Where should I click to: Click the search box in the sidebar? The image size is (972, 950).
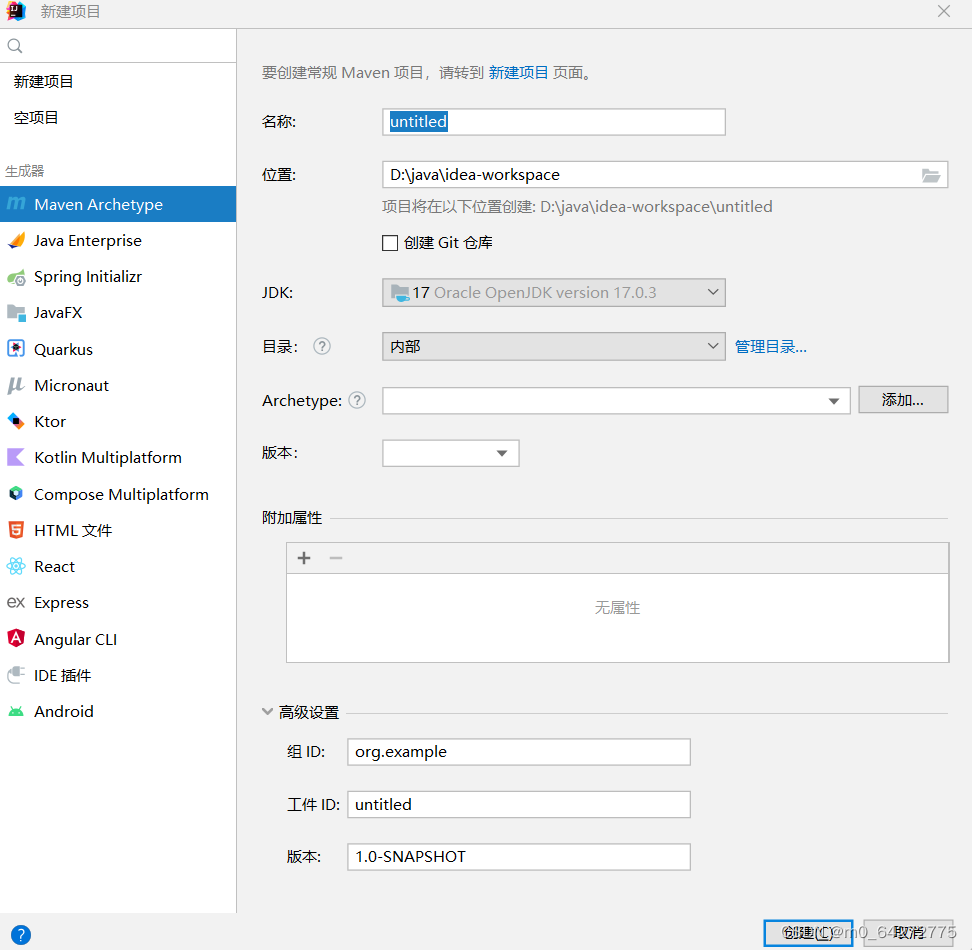coord(118,46)
